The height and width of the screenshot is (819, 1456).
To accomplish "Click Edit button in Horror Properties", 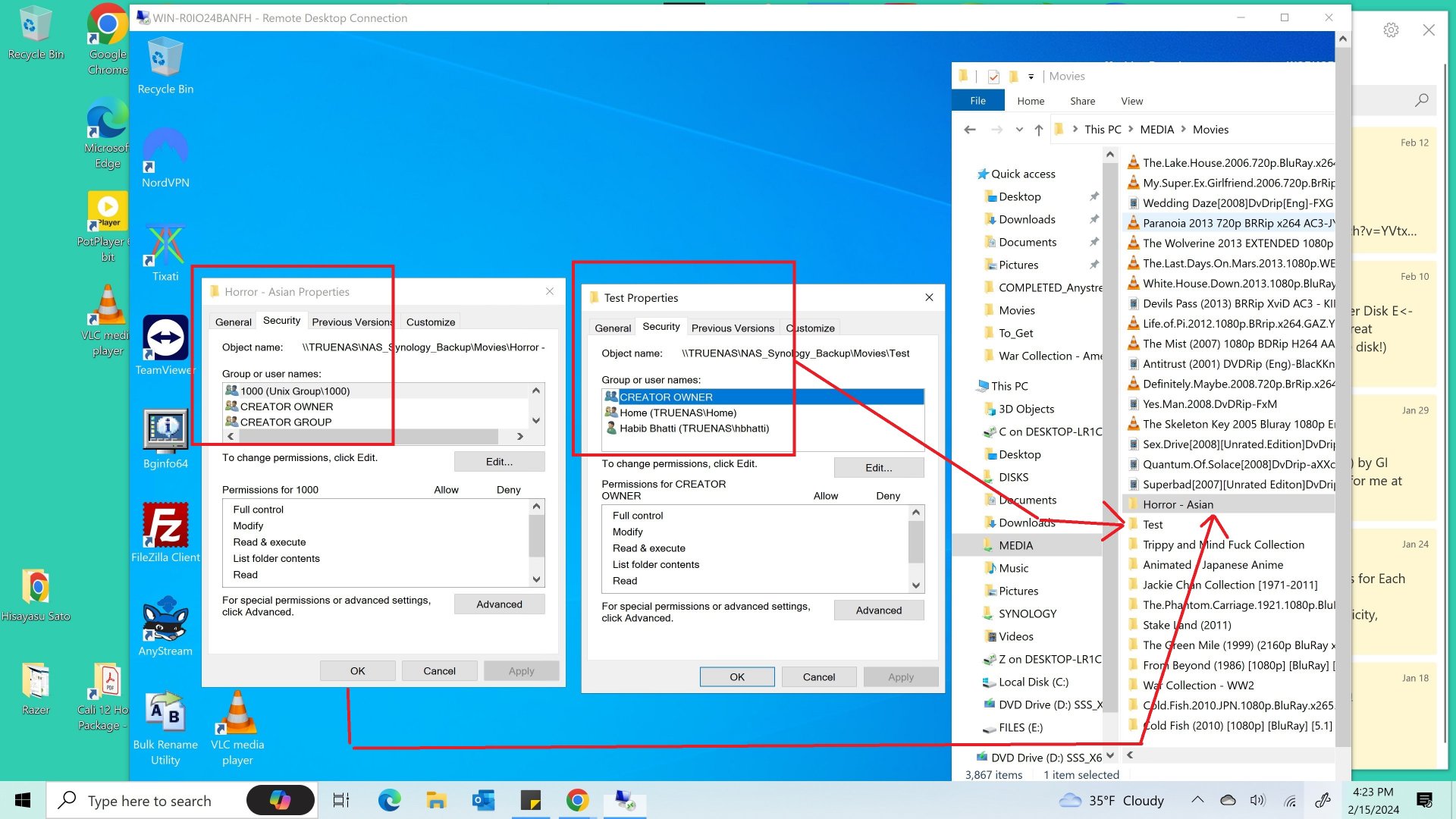I will [x=499, y=462].
